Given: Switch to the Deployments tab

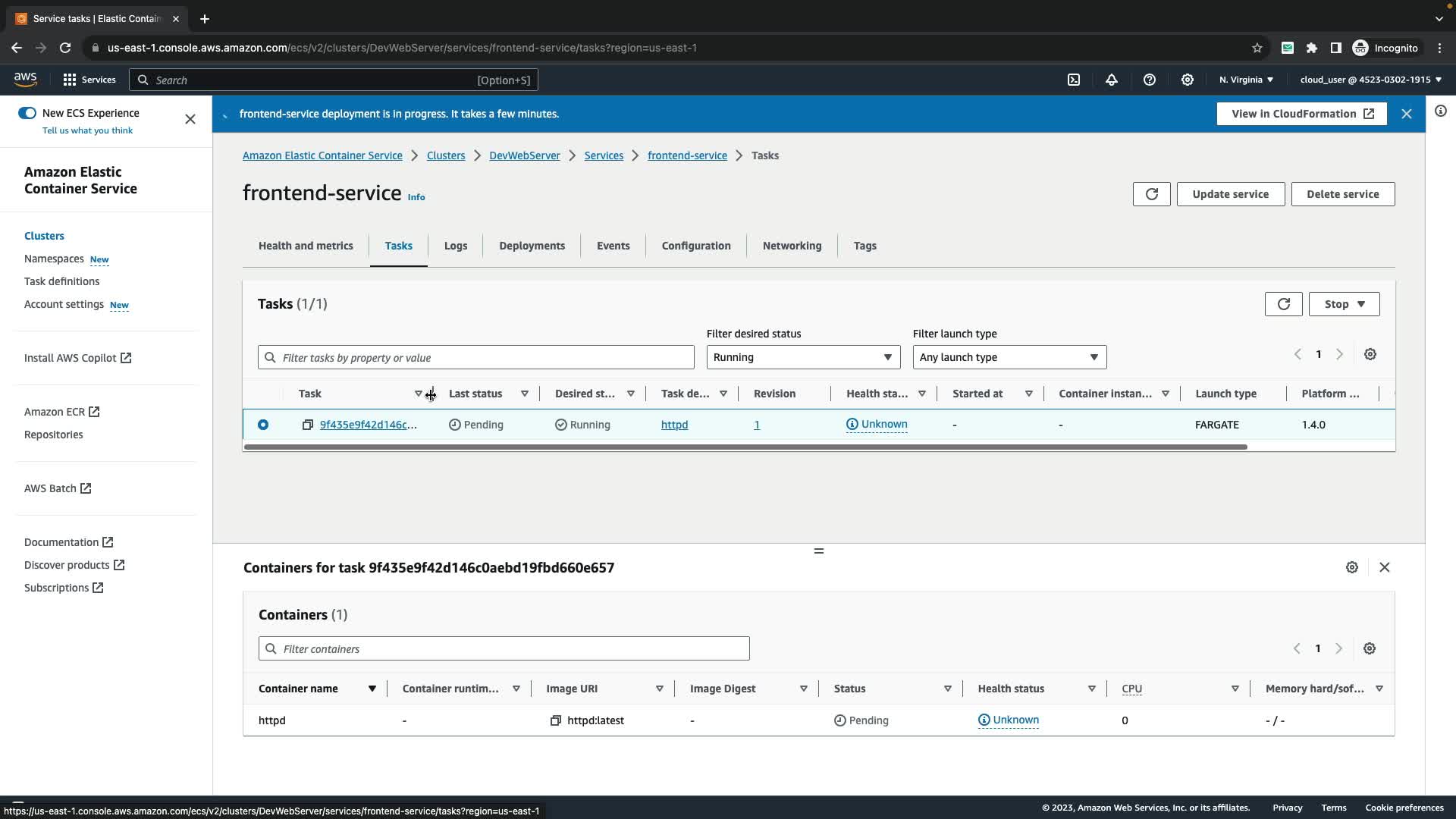Looking at the screenshot, I should click(x=532, y=246).
